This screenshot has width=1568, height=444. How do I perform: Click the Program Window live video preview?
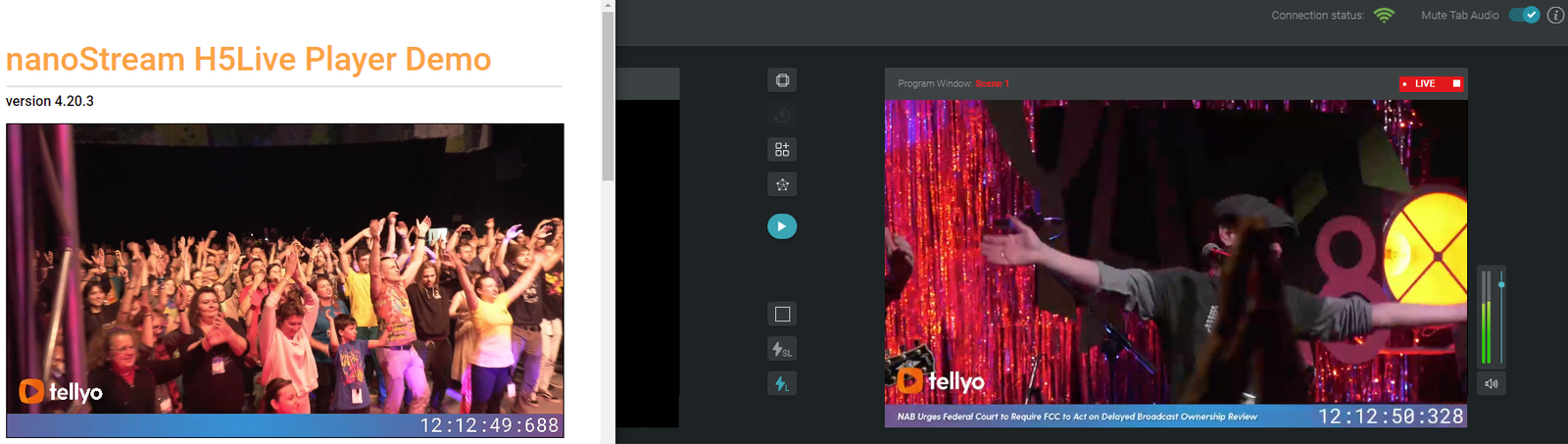[1175, 250]
